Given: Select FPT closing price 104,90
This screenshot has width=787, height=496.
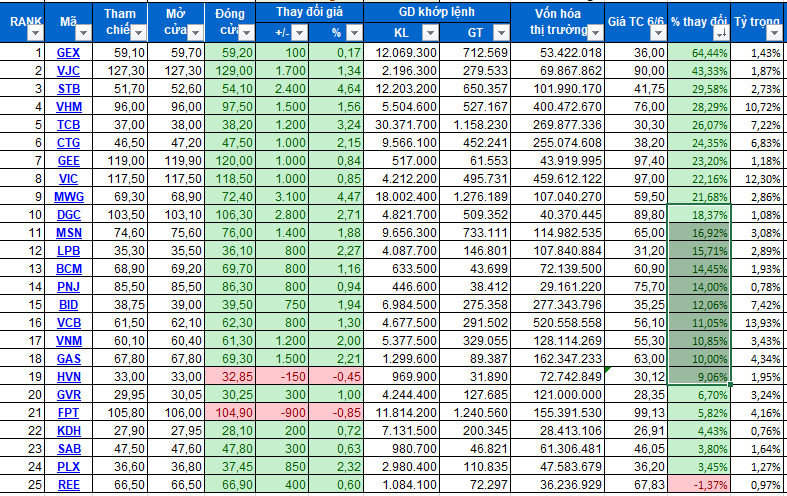Looking at the screenshot, I should point(230,413).
